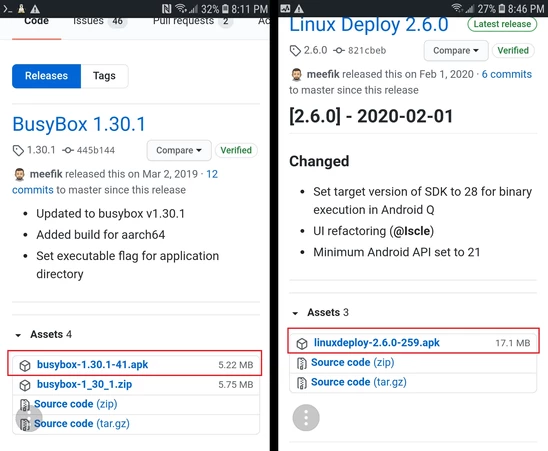The image size is (548, 451).
Task: Click meefik's avatar in the Linux Deploy release
Action: coord(296,74)
